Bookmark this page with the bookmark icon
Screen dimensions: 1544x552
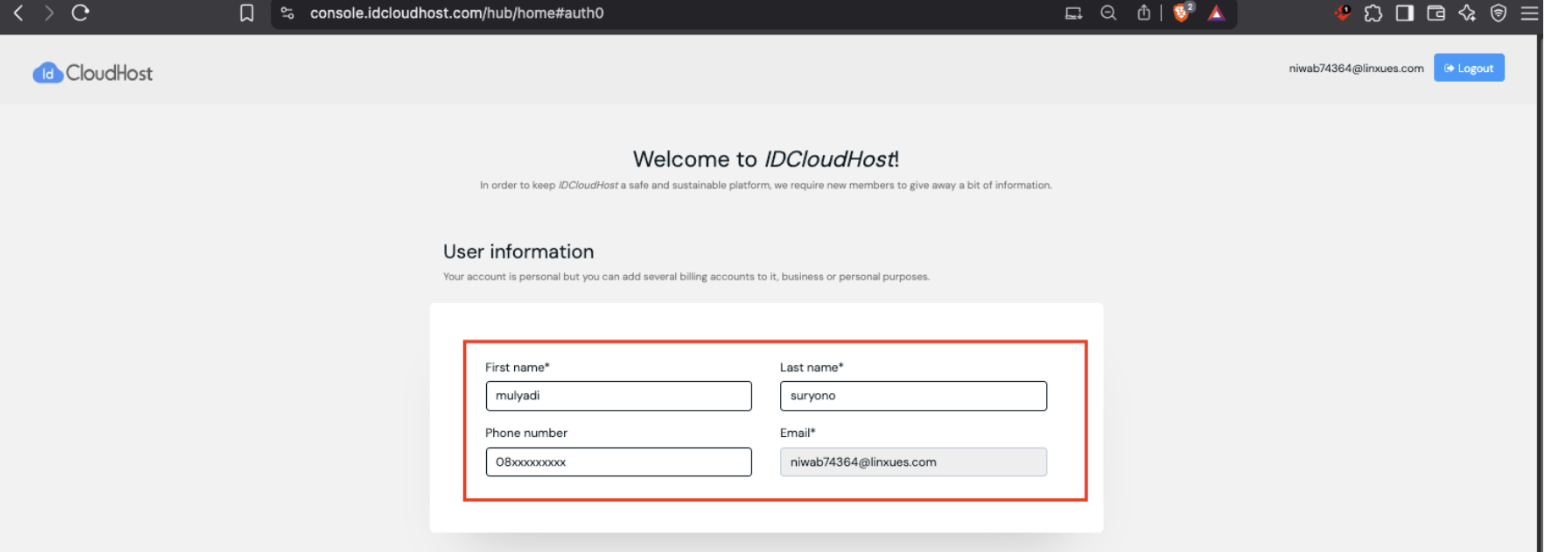247,14
